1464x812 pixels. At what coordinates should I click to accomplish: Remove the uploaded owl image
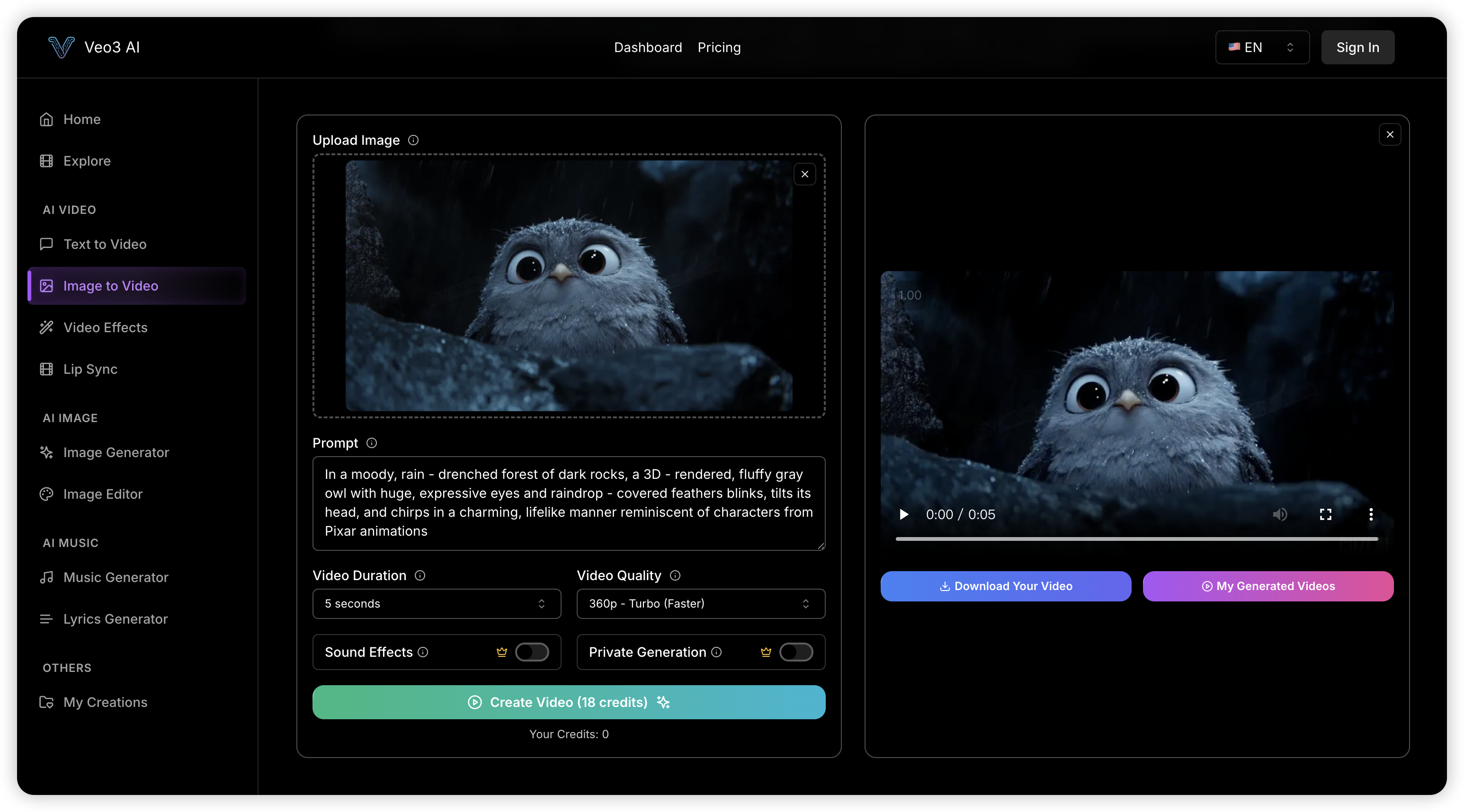point(805,174)
